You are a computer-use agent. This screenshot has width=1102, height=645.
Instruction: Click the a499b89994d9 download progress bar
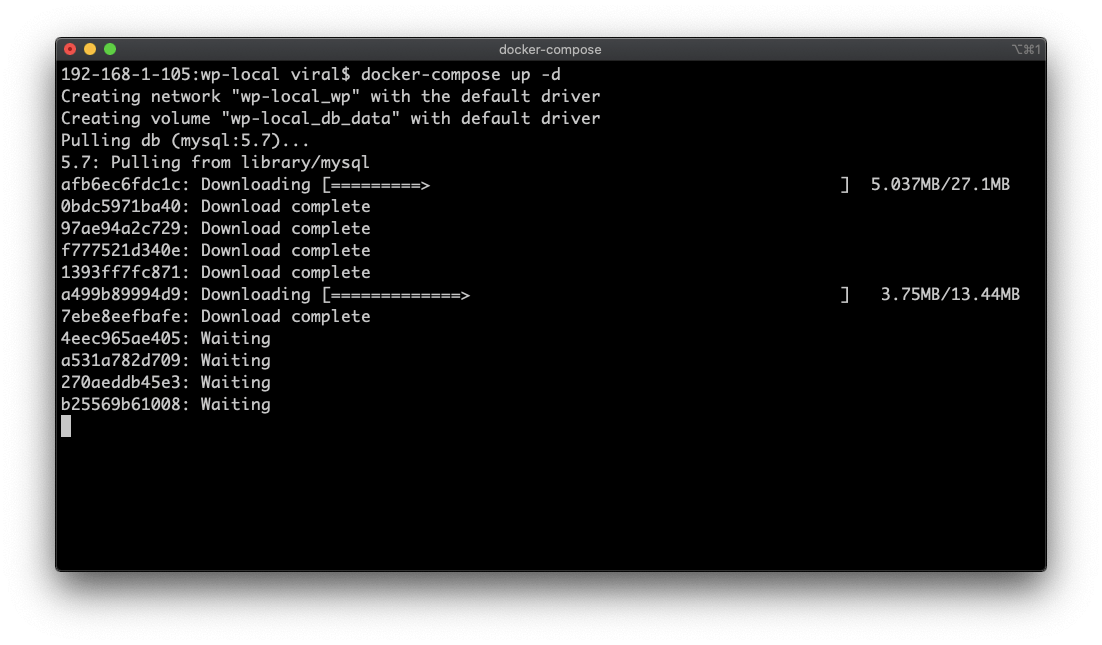pos(586,294)
